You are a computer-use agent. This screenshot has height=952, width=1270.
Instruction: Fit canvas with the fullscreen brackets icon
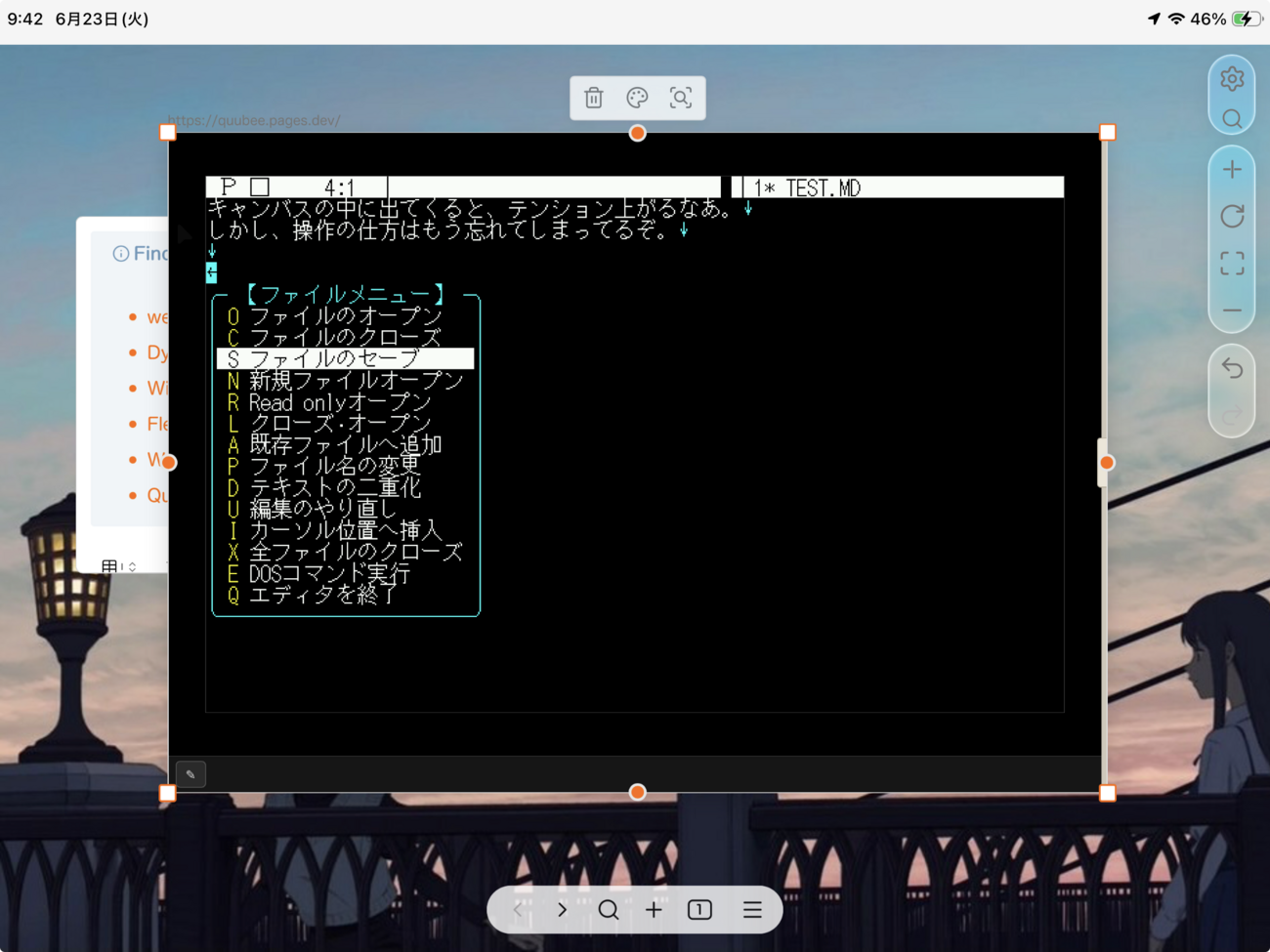(x=1232, y=264)
